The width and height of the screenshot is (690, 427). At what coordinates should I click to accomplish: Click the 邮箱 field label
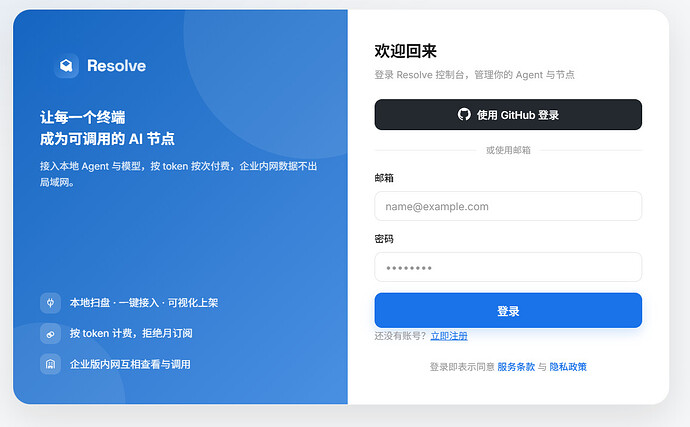pos(384,178)
